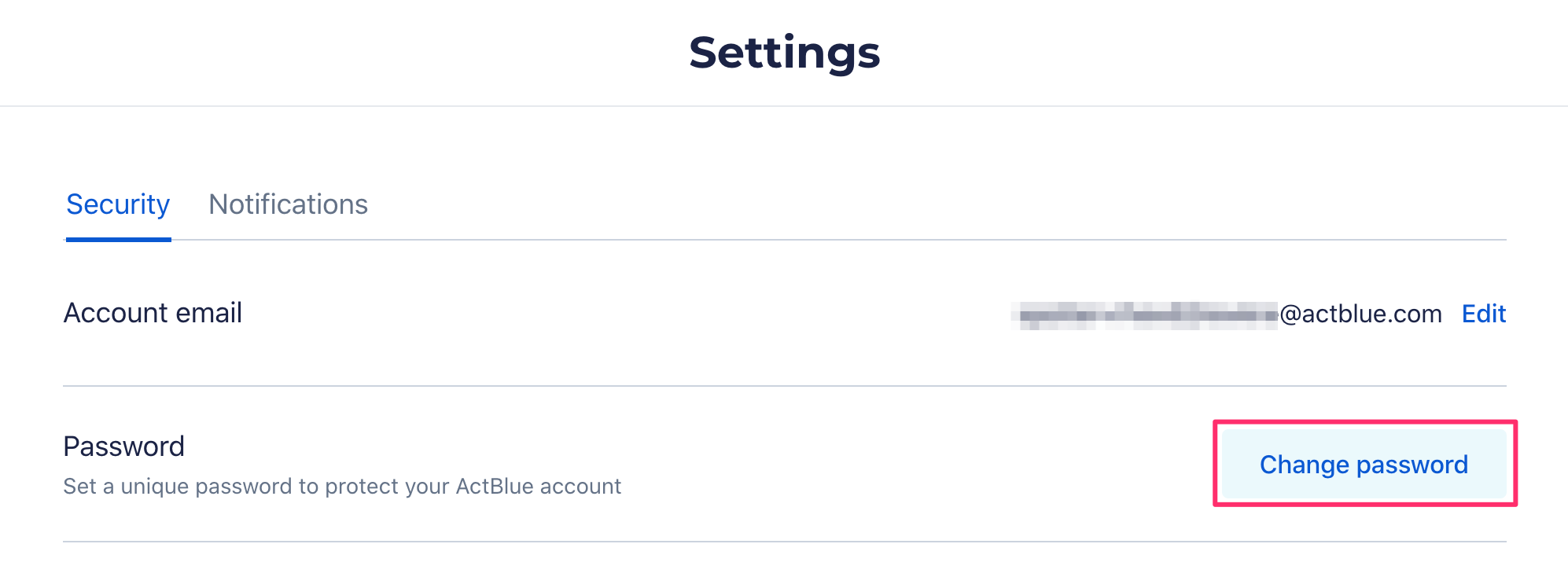Viewport: 1568px width, 566px height.
Task: Click the pixelated part of the email
Action: pos(1144,315)
